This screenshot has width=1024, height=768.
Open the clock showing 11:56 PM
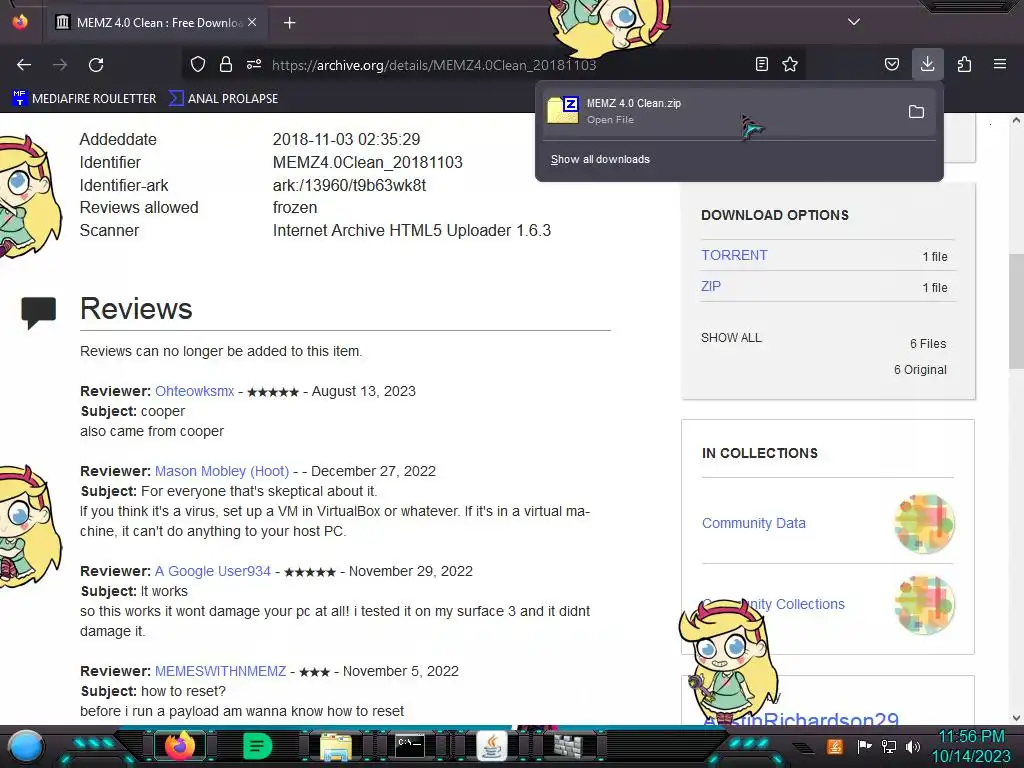[x=971, y=746]
